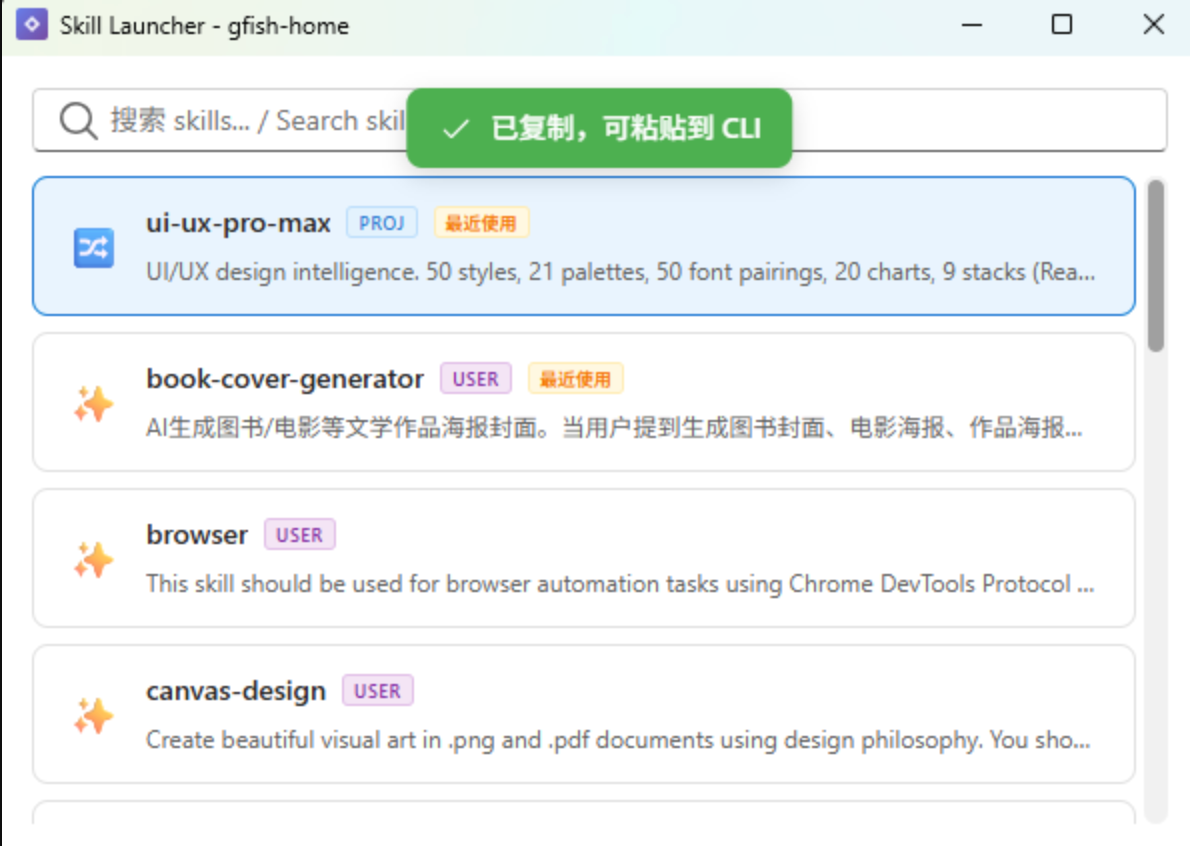Click the green 已复制 toast notification
Screen dimensions: 1190x846
pos(600,128)
